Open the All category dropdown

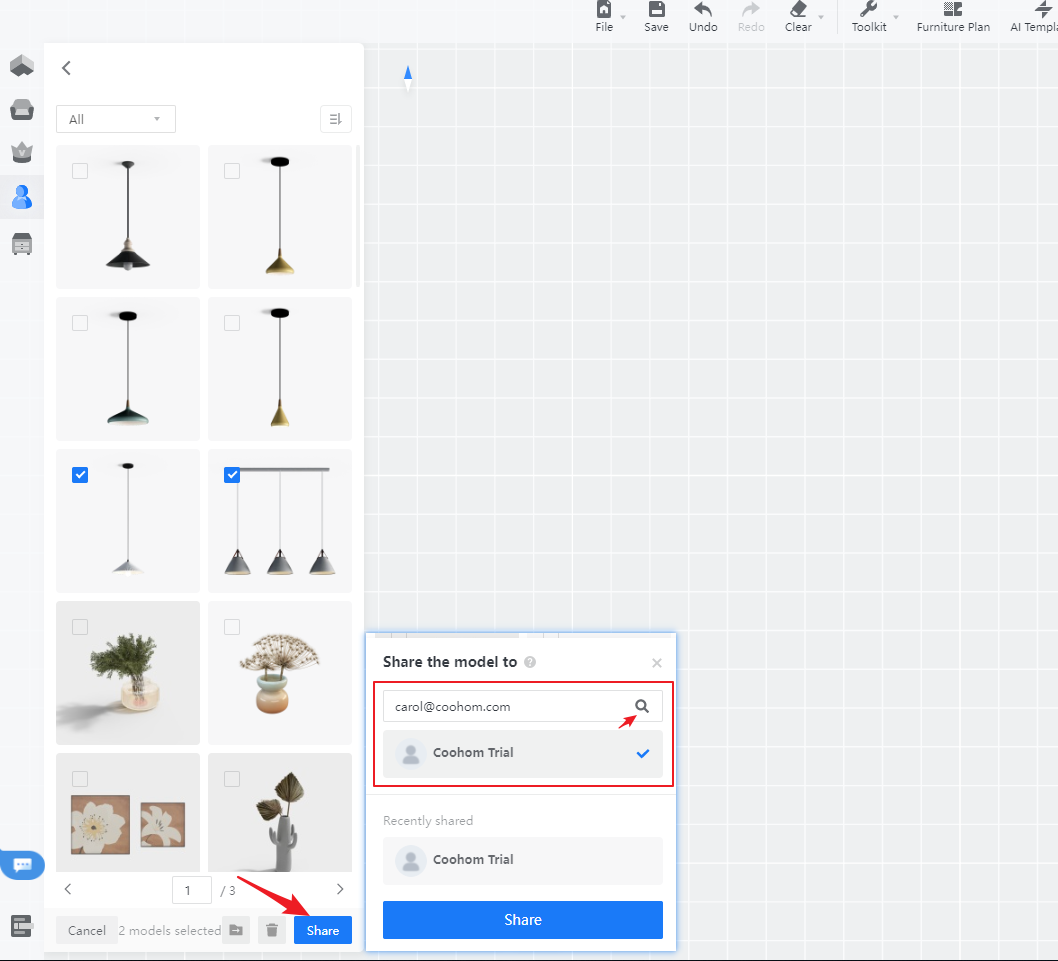click(x=115, y=119)
